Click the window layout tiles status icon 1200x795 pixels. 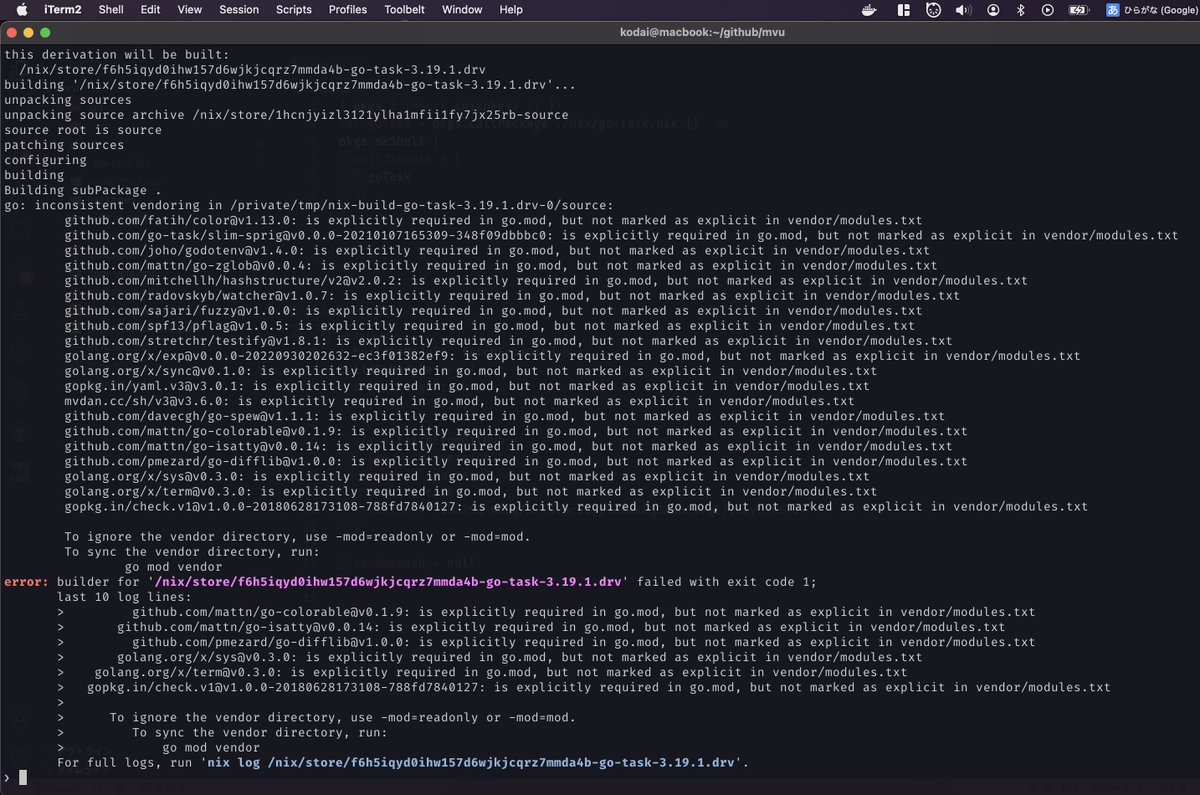903,10
